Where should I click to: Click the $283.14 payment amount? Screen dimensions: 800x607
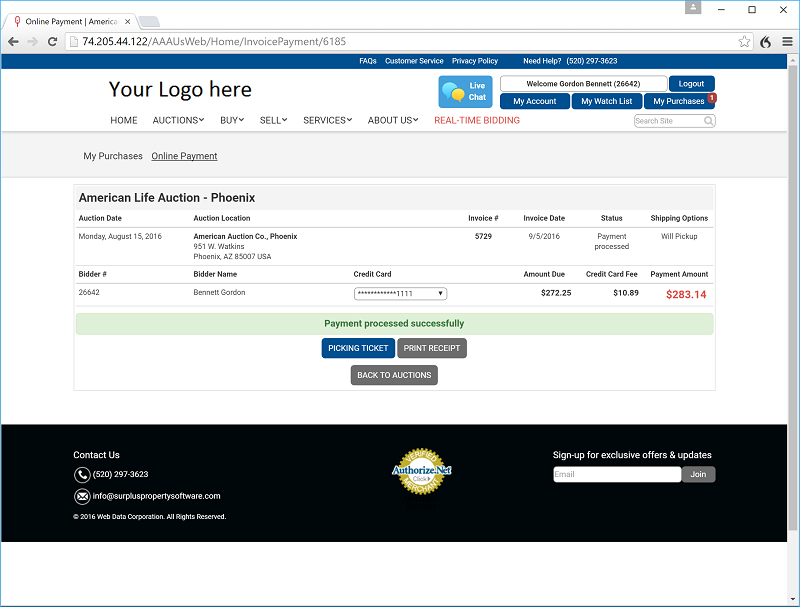click(686, 294)
